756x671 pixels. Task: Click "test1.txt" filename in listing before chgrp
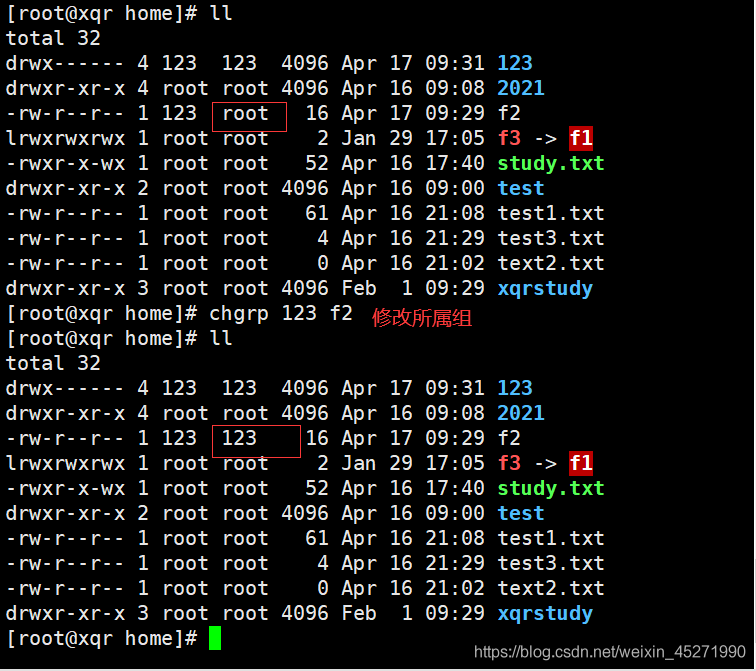[551, 214]
